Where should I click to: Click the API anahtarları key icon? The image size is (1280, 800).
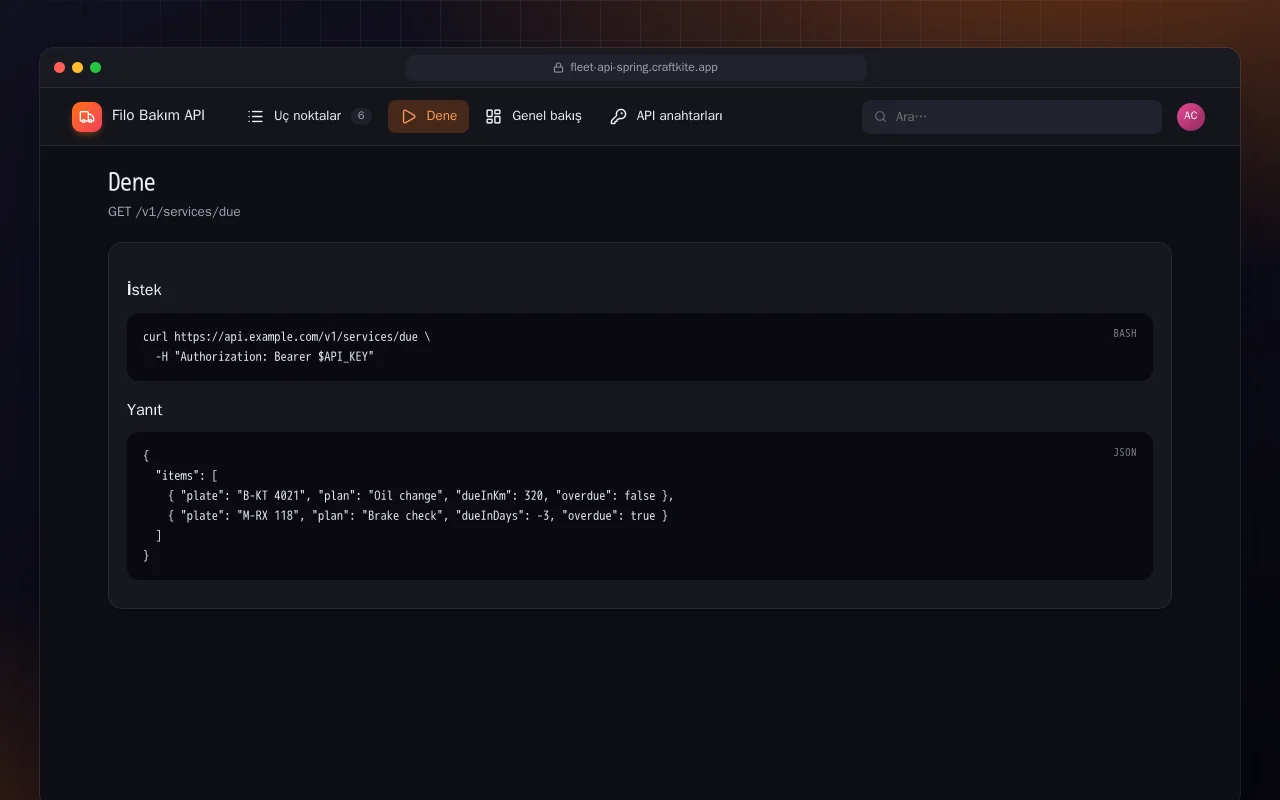pos(618,116)
